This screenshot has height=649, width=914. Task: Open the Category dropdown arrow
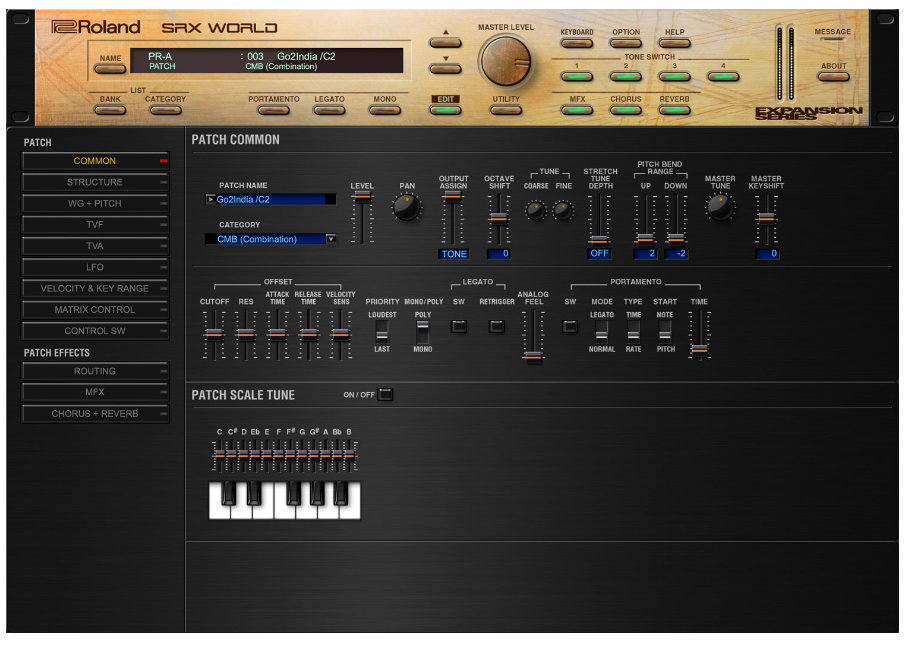pos(331,239)
